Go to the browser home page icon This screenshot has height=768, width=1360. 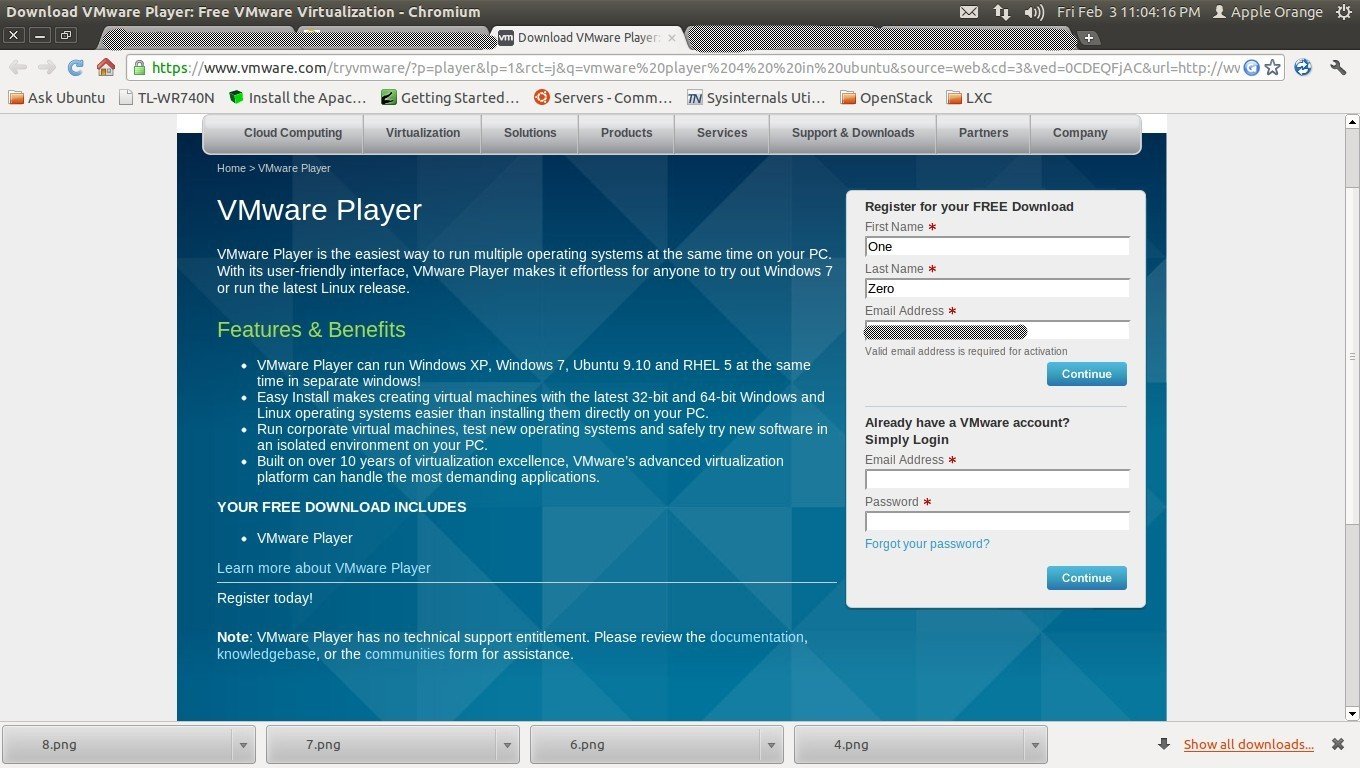pyautogui.click(x=105, y=67)
